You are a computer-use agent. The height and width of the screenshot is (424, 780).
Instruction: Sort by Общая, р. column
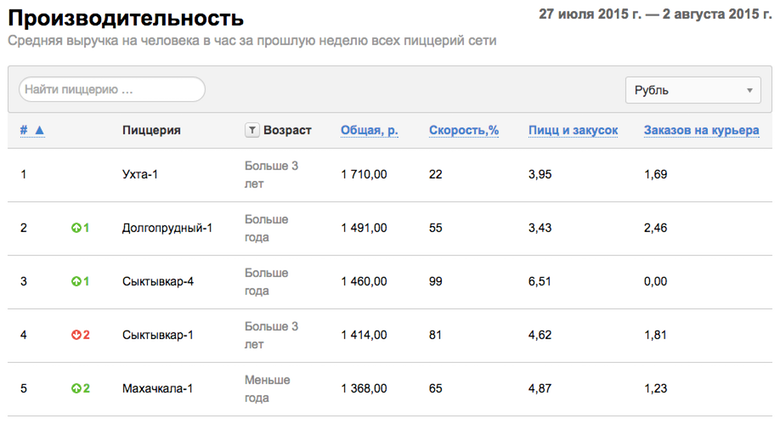(x=369, y=130)
